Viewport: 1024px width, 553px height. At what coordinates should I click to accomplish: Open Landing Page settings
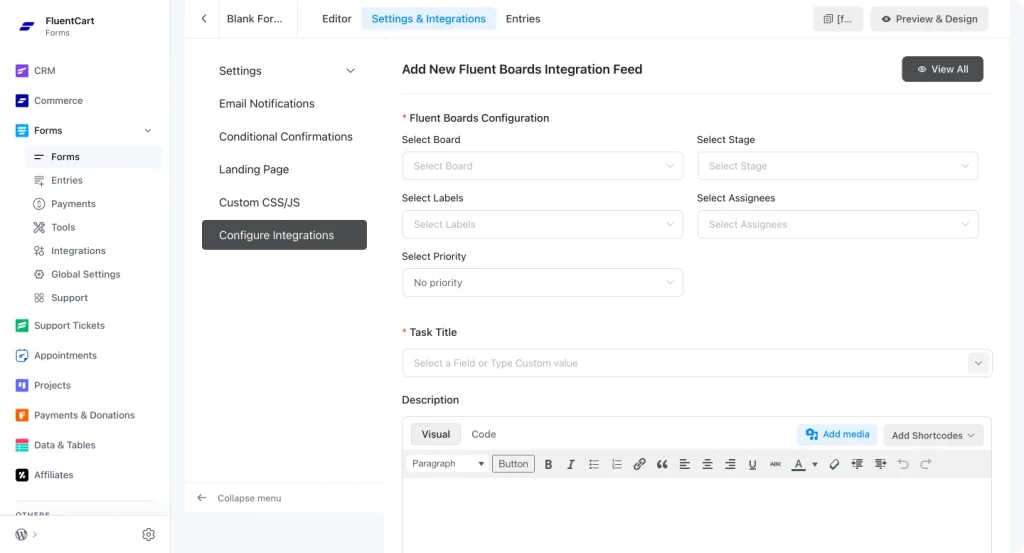(253, 169)
